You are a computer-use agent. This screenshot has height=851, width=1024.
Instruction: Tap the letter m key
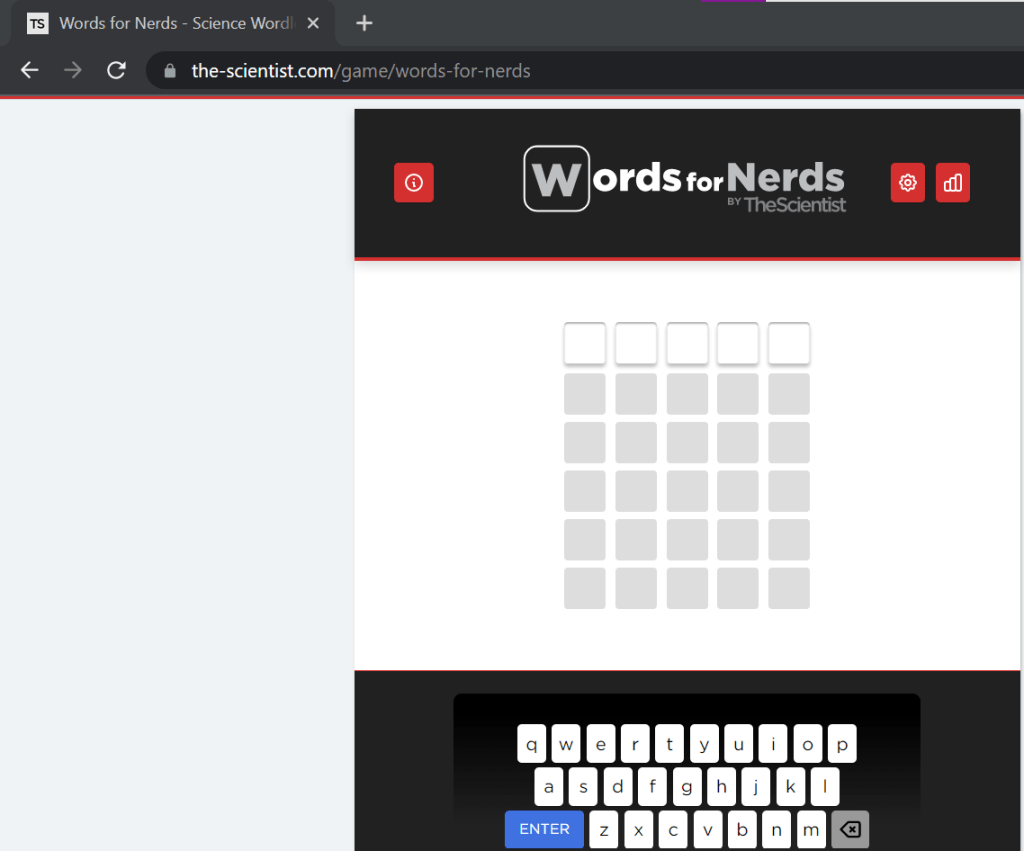(x=811, y=830)
